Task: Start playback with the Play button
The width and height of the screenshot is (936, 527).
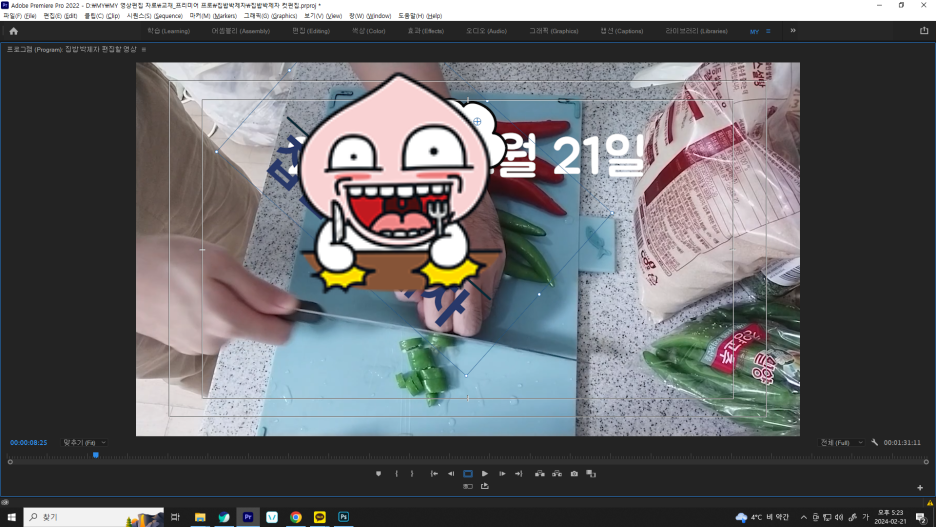Action: point(485,474)
